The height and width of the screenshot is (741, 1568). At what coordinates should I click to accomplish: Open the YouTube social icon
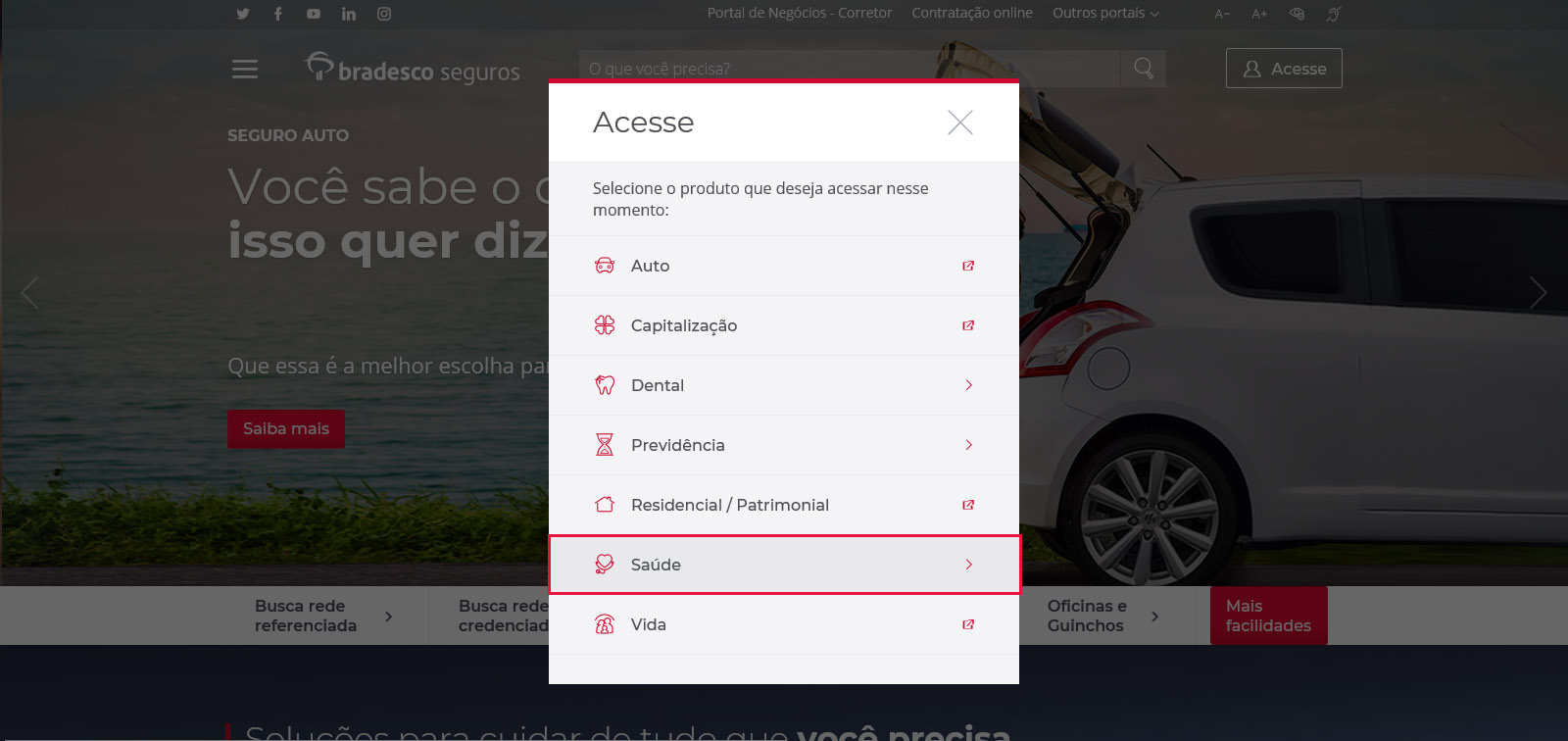[314, 14]
